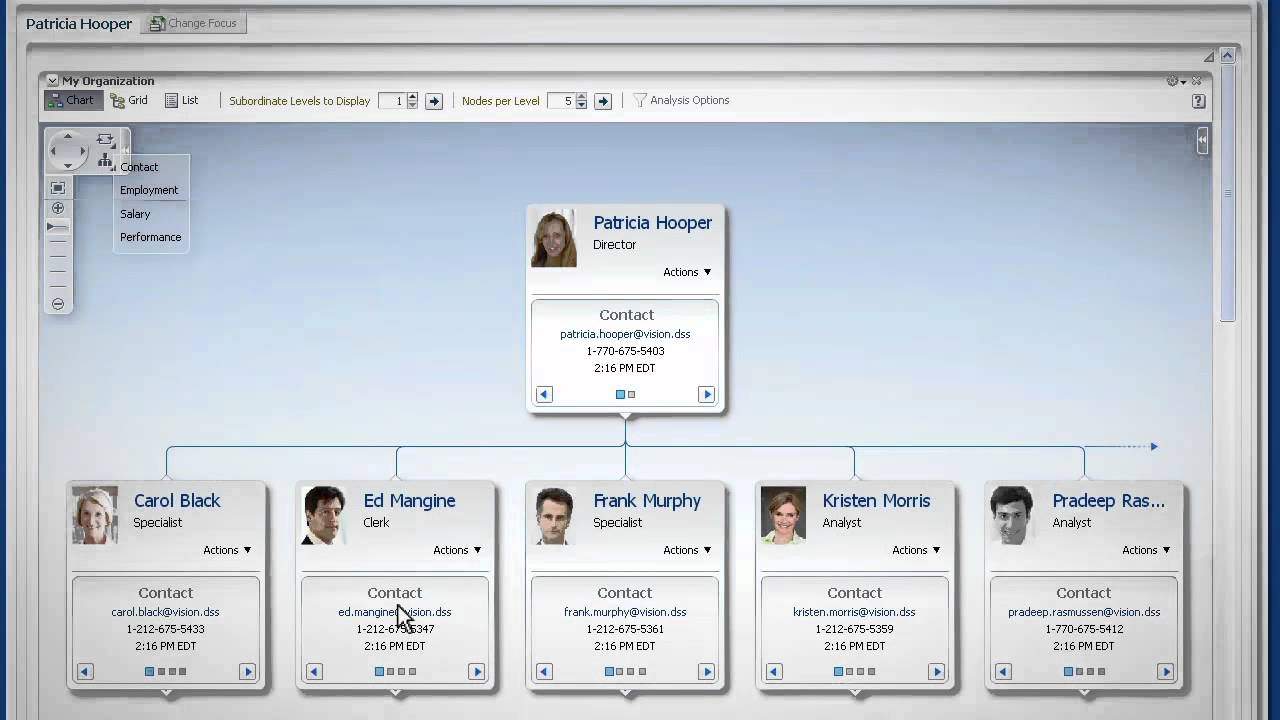Click the Nodes per Level field
The width and height of the screenshot is (1280, 720).
pos(561,101)
